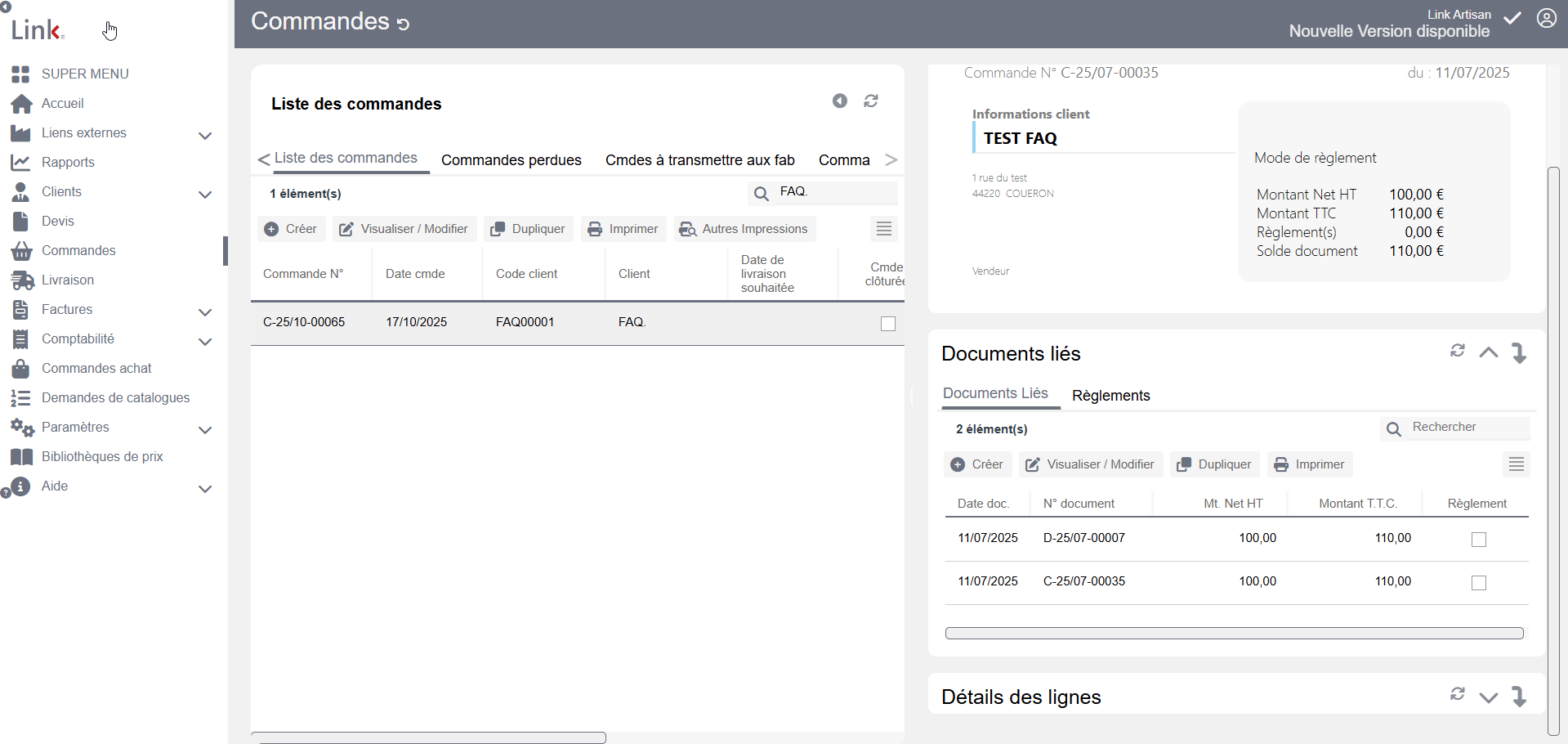Check Règlement box for C-25/07-00035
This screenshot has height=744, width=1568.
tap(1479, 583)
